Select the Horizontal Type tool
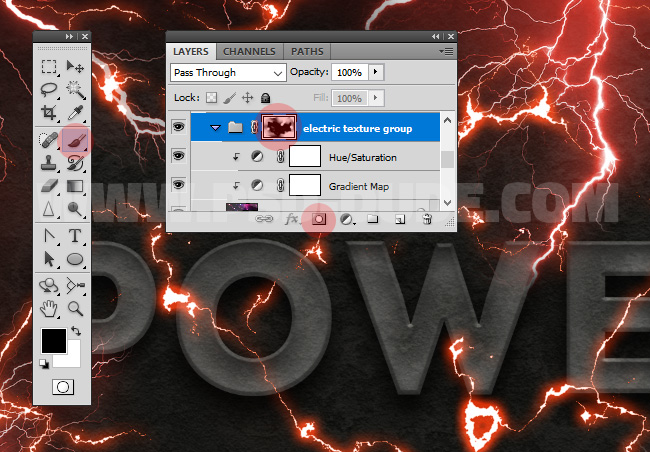This screenshot has width=650, height=452. point(75,236)
